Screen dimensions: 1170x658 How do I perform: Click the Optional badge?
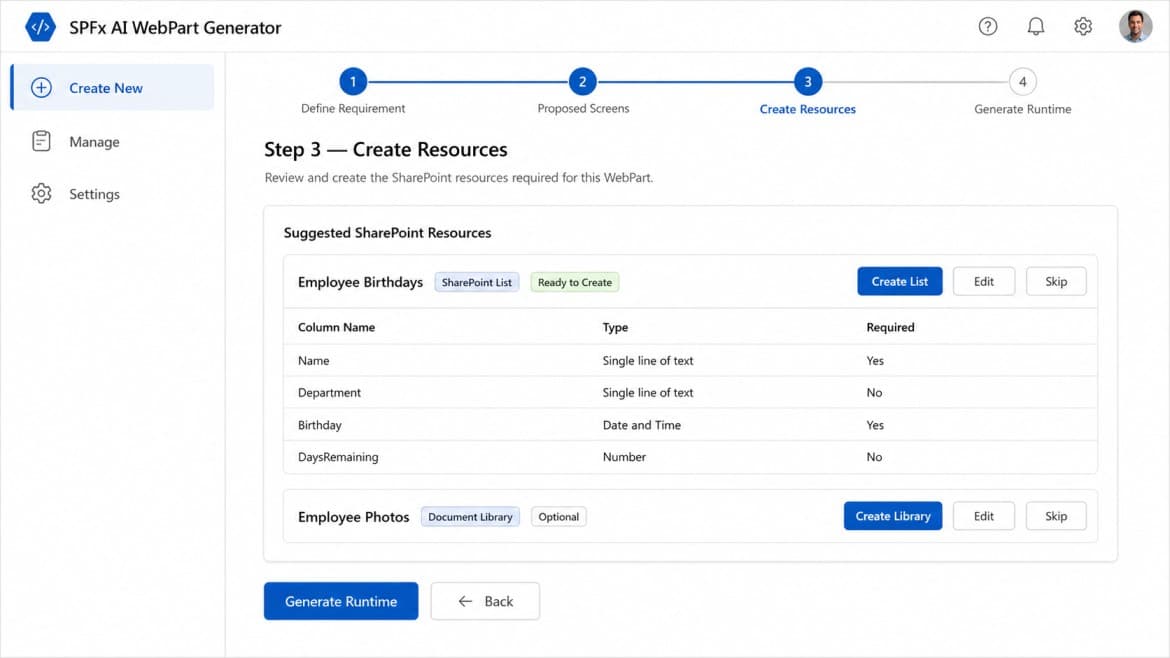559,517
